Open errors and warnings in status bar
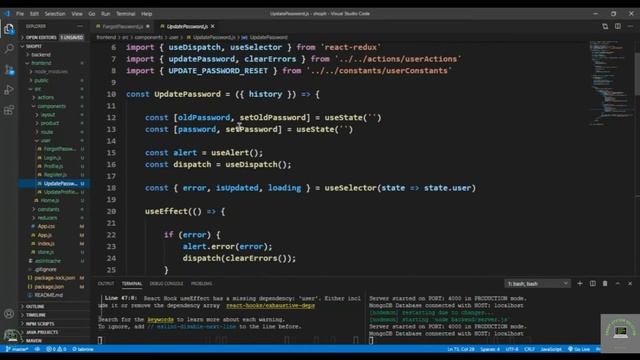This screenshot has width=640, height=360. pyautogui.click(x=56, y=349)
